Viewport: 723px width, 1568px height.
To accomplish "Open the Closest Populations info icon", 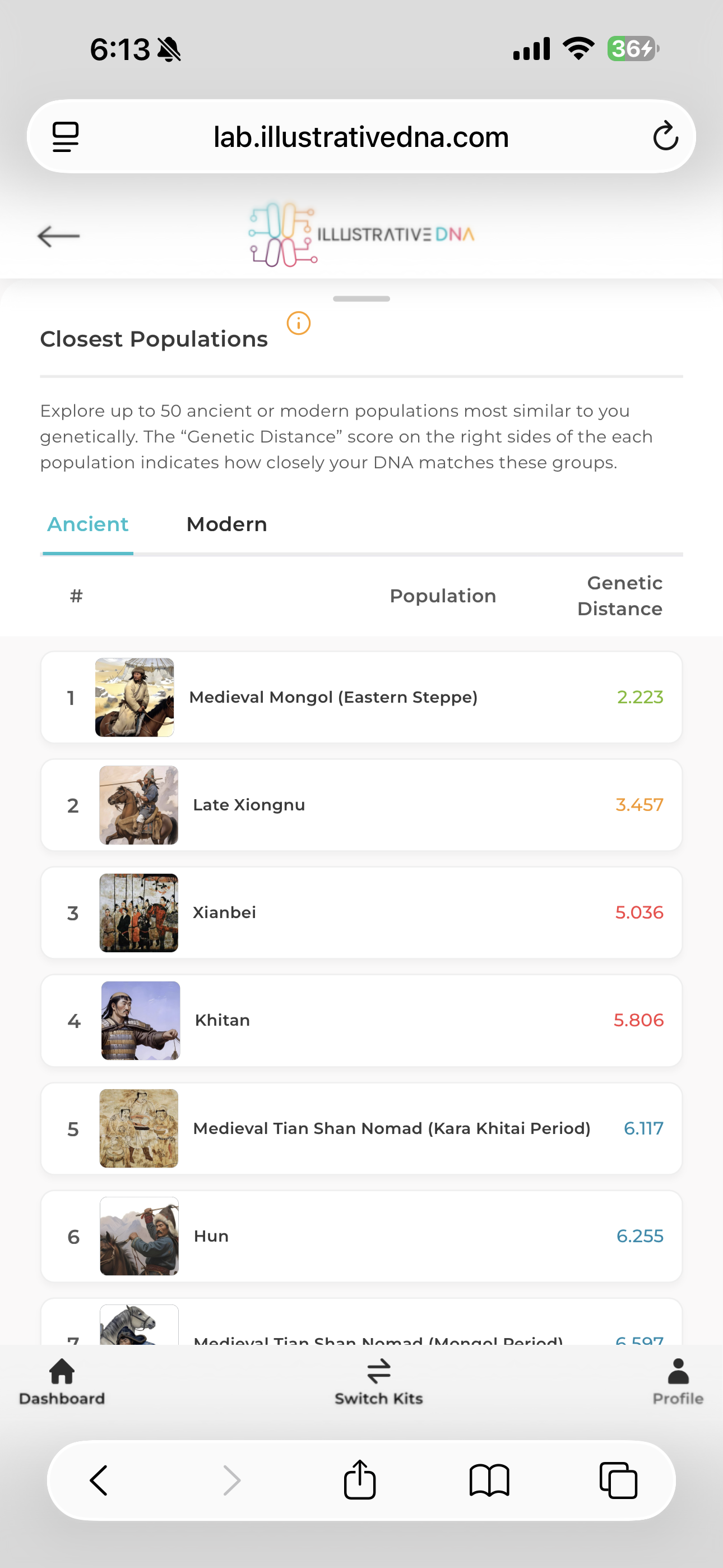I will tap(298, 323).
